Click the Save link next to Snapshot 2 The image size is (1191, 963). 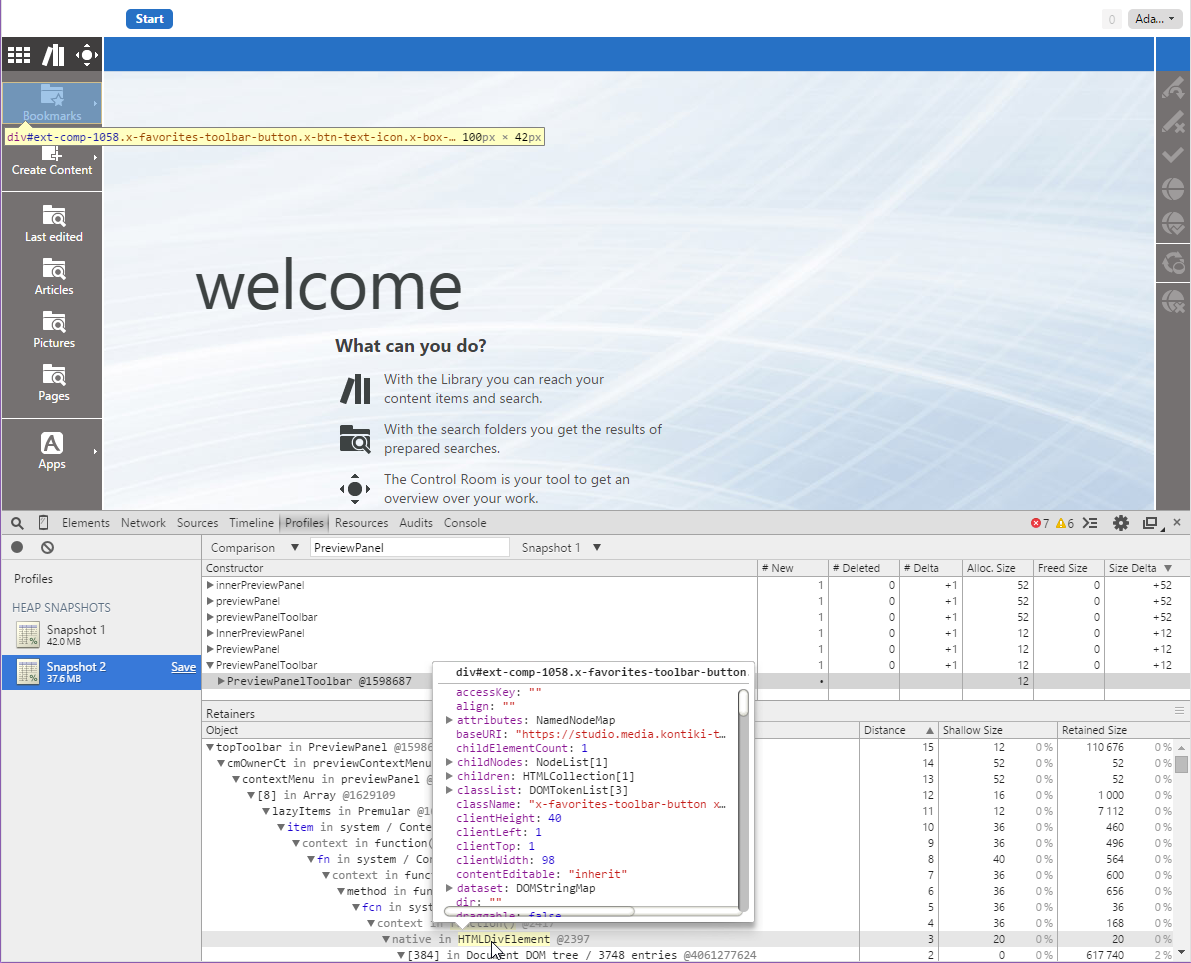(x=183, y=666)
